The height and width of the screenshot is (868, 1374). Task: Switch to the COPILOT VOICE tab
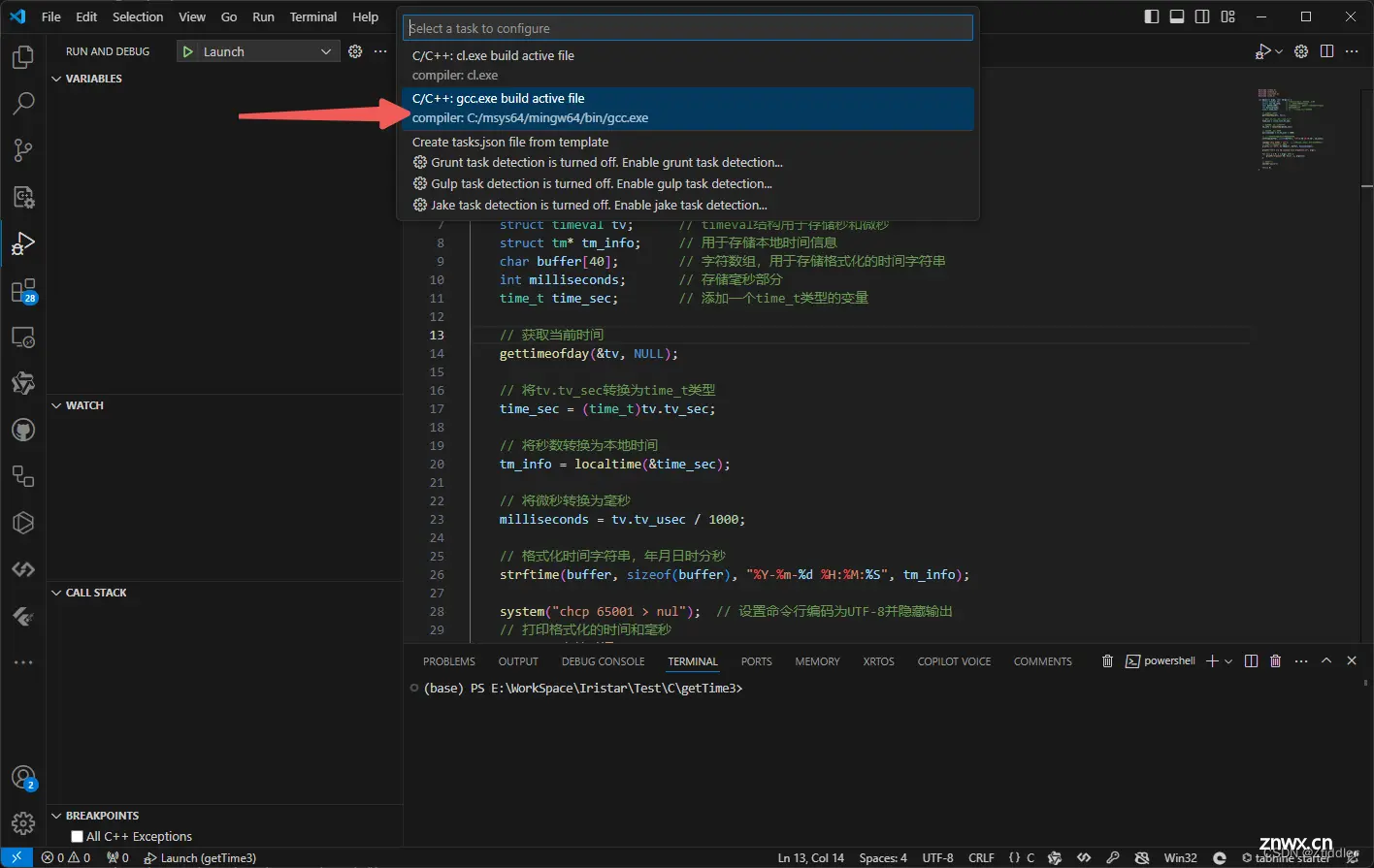[x=955, y=661]
